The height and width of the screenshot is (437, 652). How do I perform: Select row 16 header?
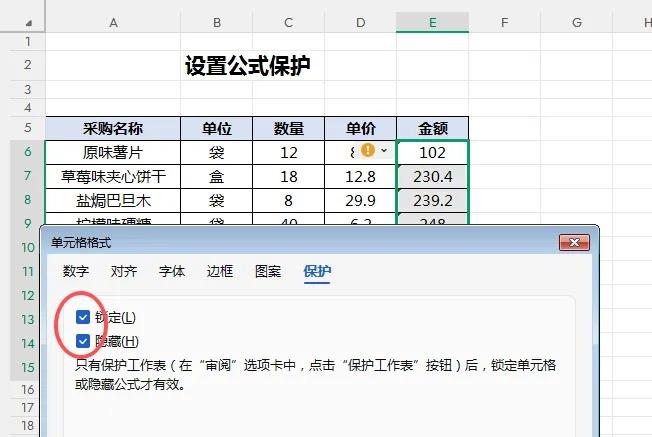pos(27,390)
